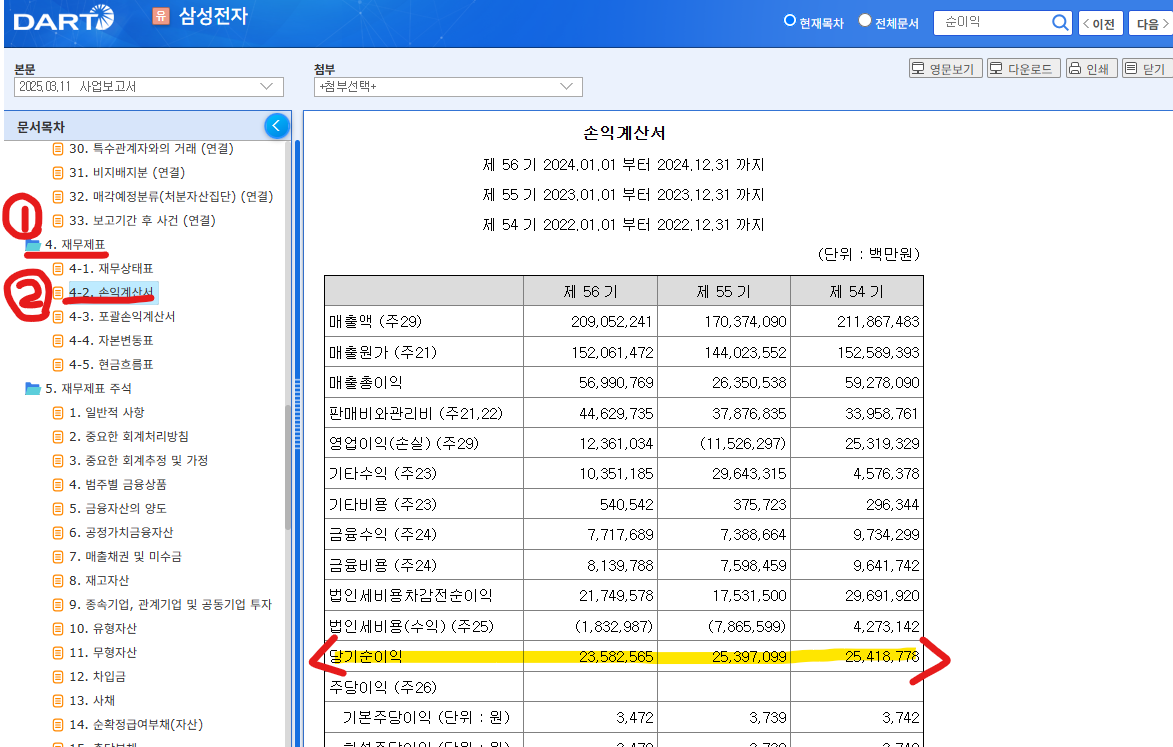Click the 유 listed-company badge beside 삼성전자

click(160, 18)
